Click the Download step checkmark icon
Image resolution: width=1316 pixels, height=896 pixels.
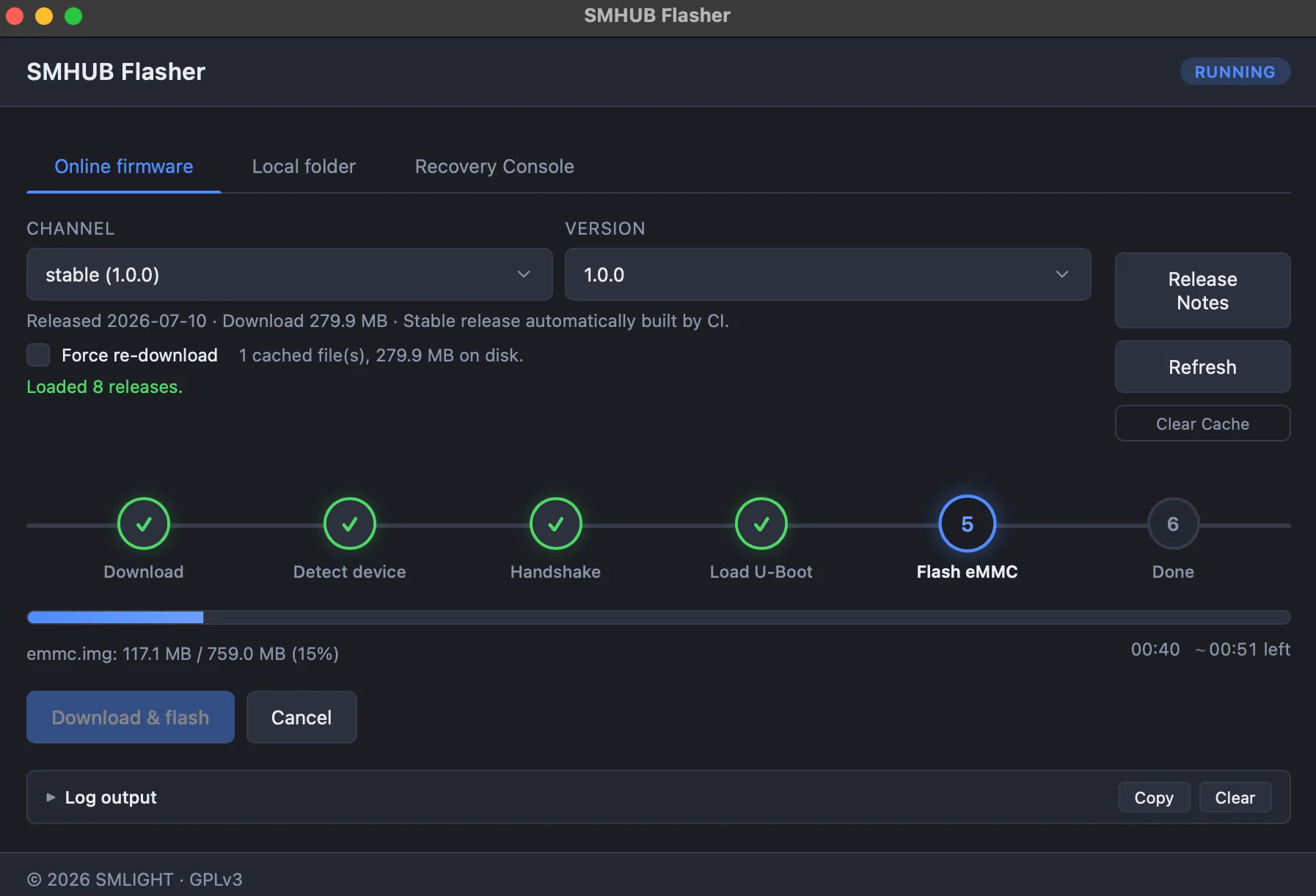[144, 524]
